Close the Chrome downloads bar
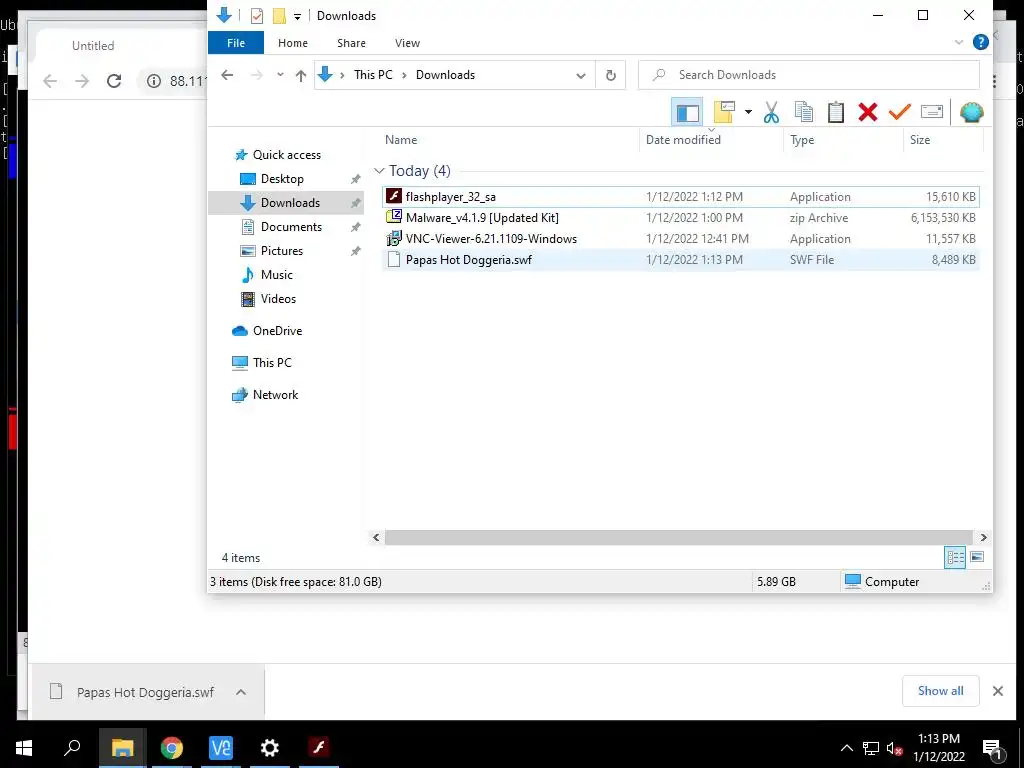The image size is (1024, 768). coord(998,692)
